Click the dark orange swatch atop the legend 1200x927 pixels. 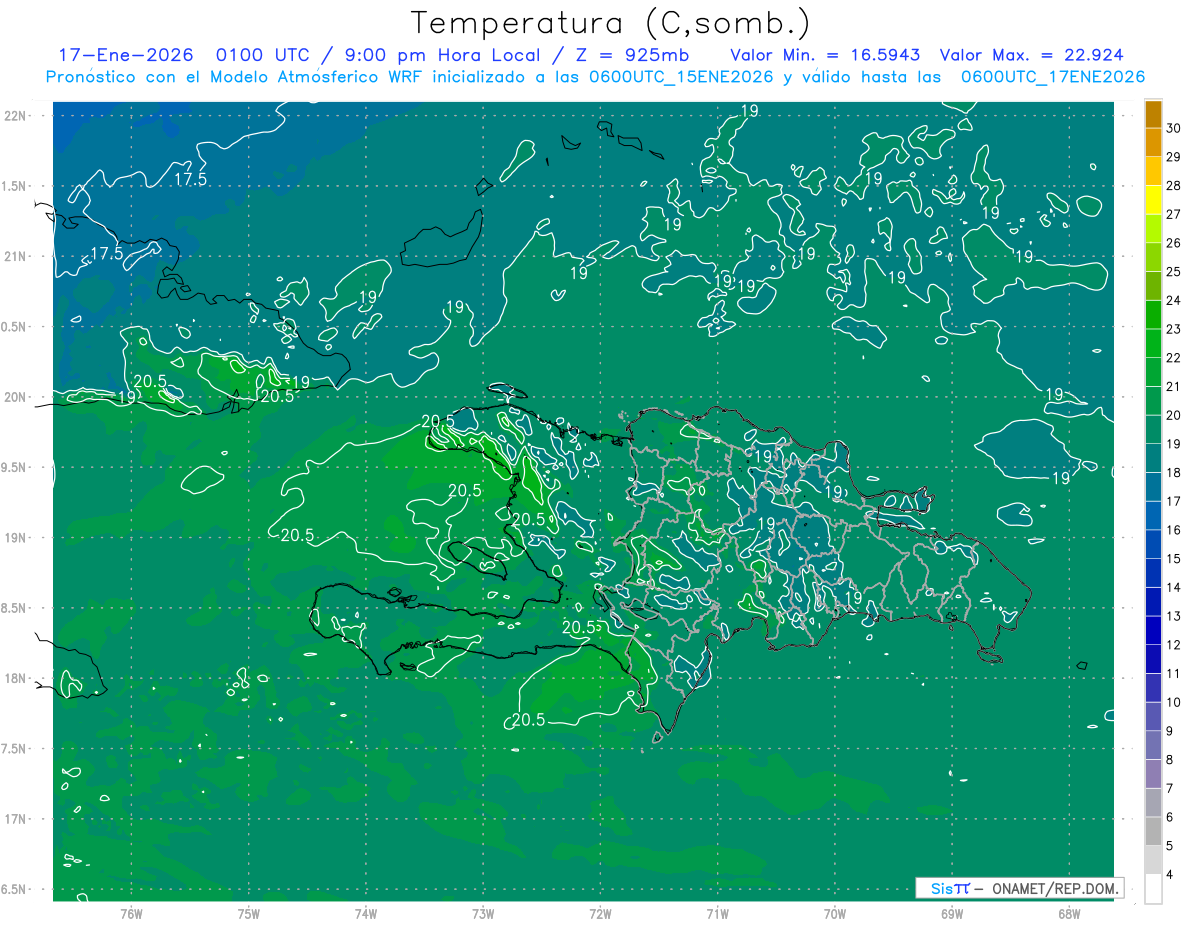1153,114
